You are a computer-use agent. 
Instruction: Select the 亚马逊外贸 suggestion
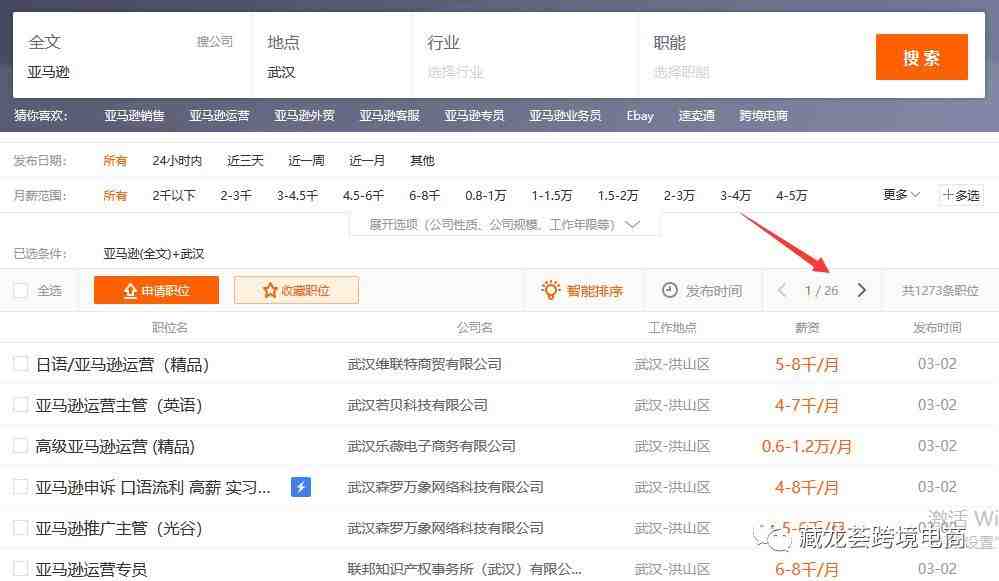pos(304,115)
